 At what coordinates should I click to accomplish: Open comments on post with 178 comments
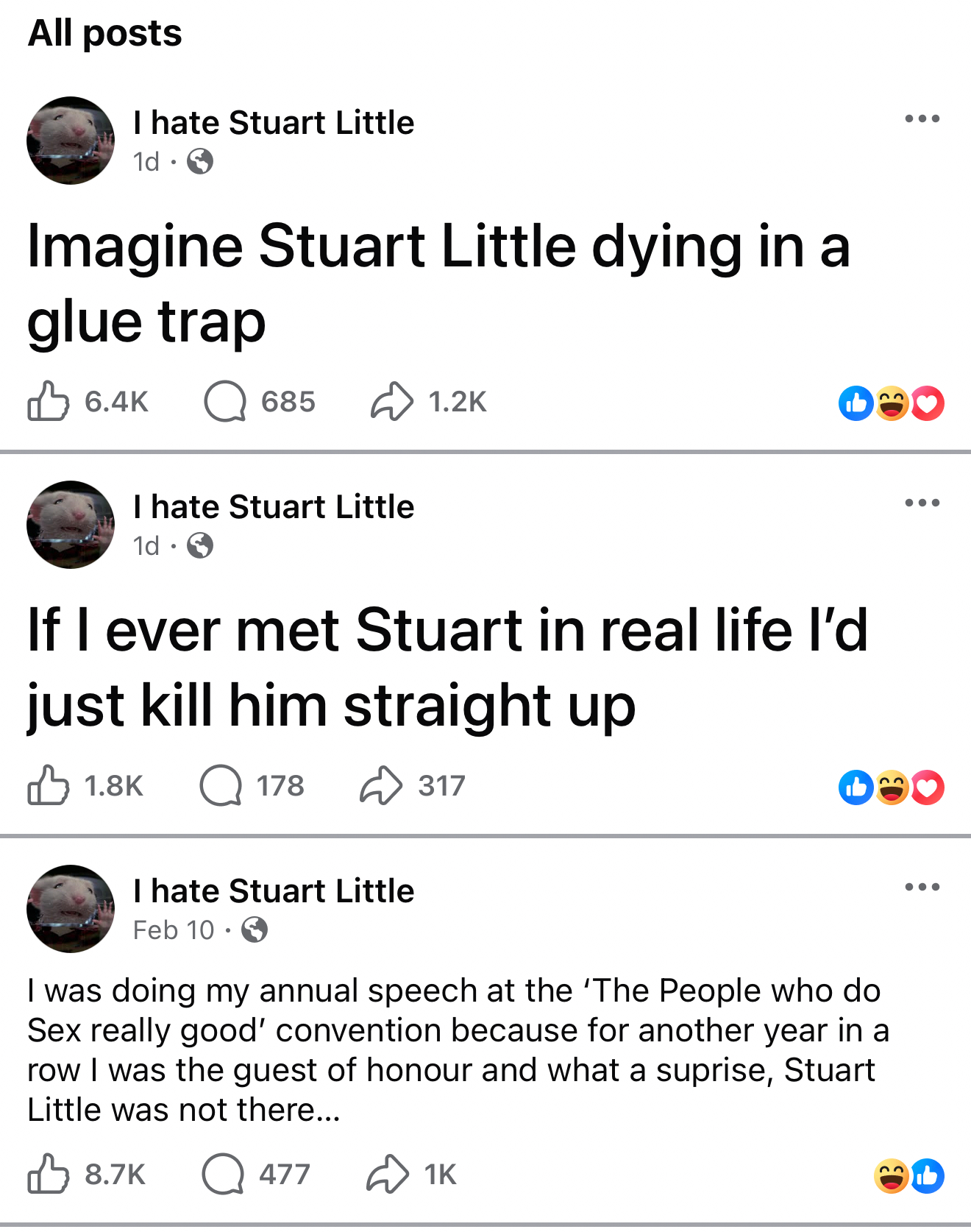pos(221,786)
